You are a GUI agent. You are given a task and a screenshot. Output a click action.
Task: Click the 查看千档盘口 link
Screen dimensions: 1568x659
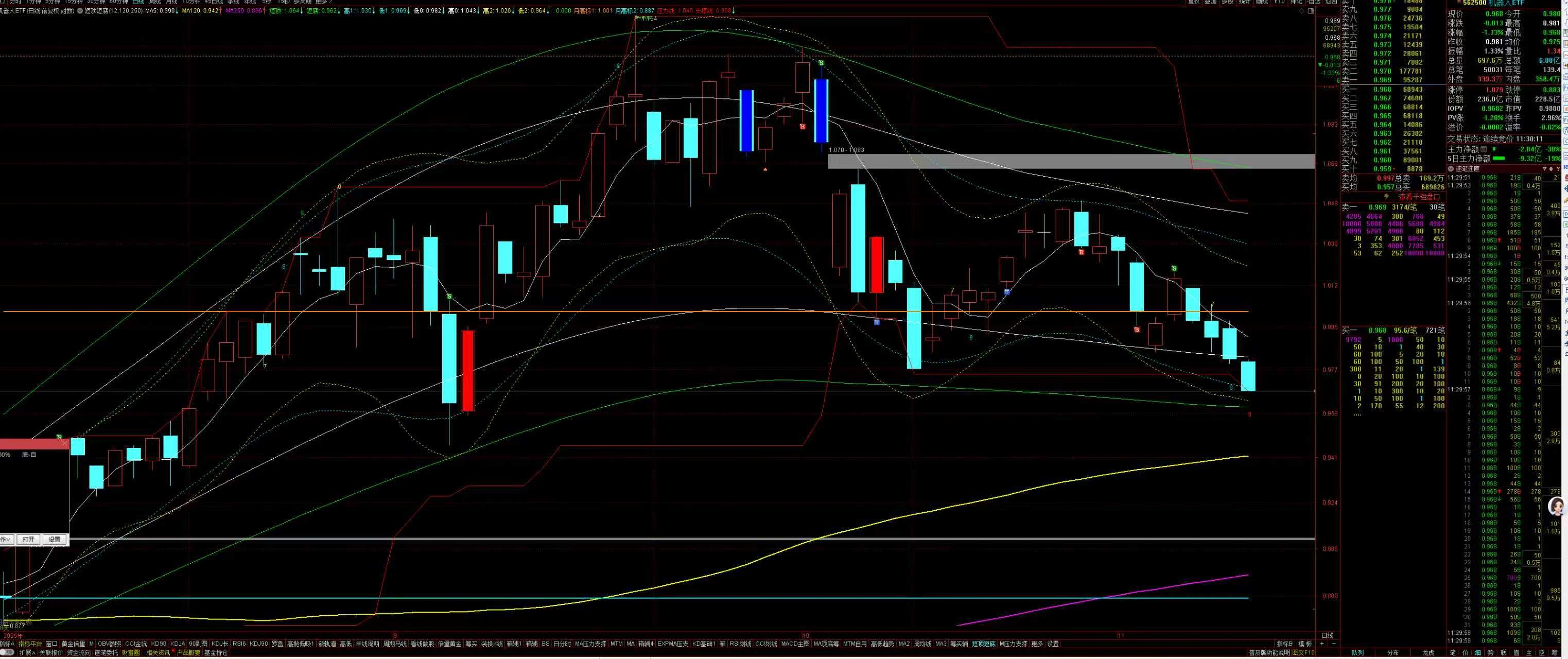click(1419, 197)
